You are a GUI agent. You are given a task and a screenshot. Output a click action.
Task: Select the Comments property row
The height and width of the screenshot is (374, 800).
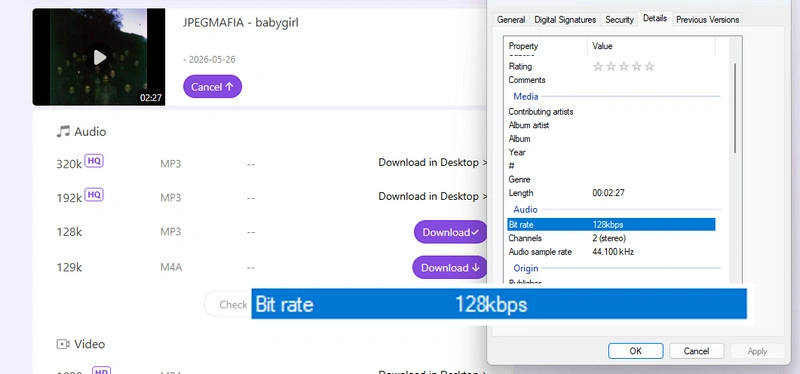pos(611,80)
